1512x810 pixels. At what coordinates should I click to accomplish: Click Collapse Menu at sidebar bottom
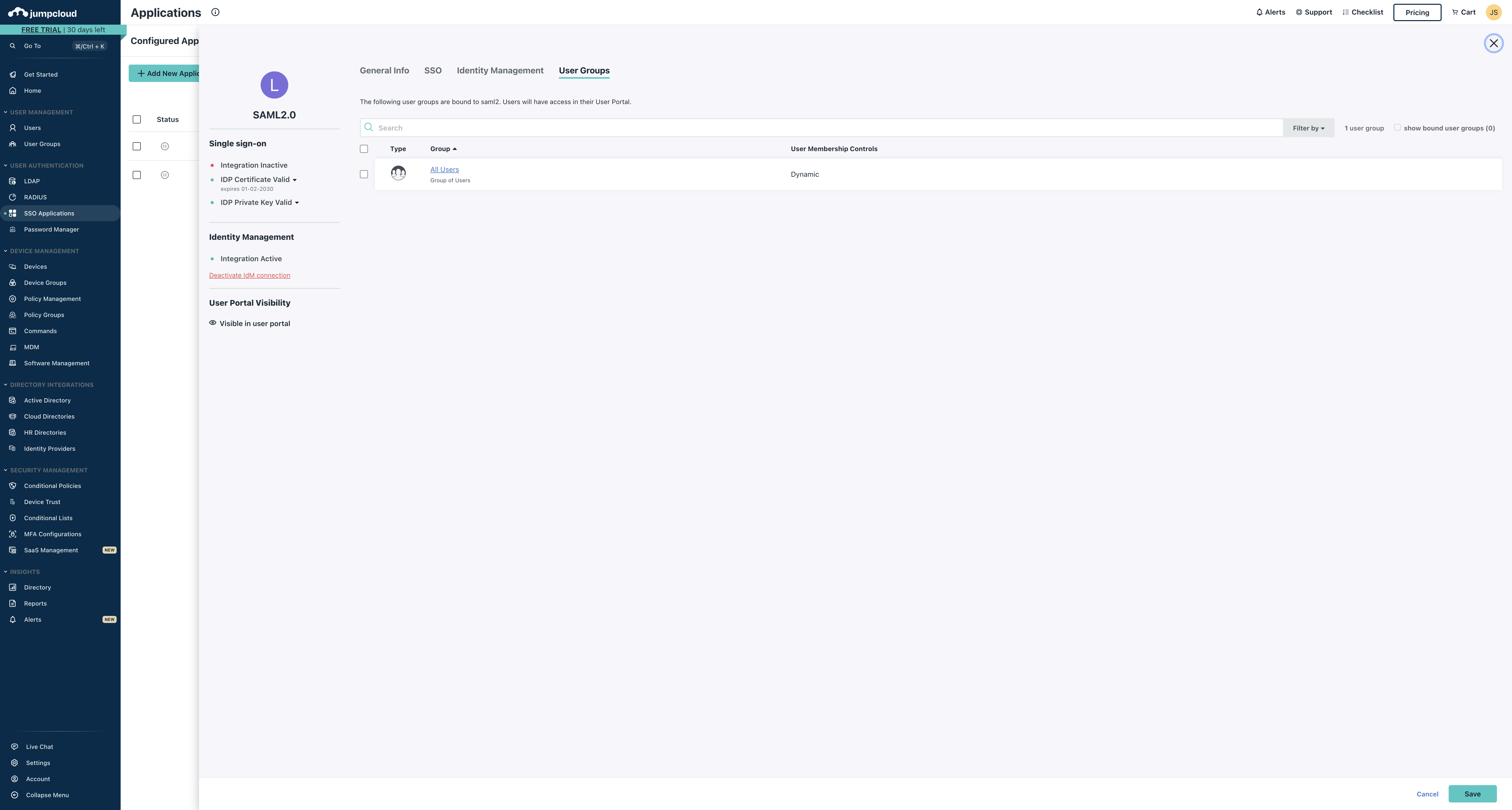coord(47,795)
